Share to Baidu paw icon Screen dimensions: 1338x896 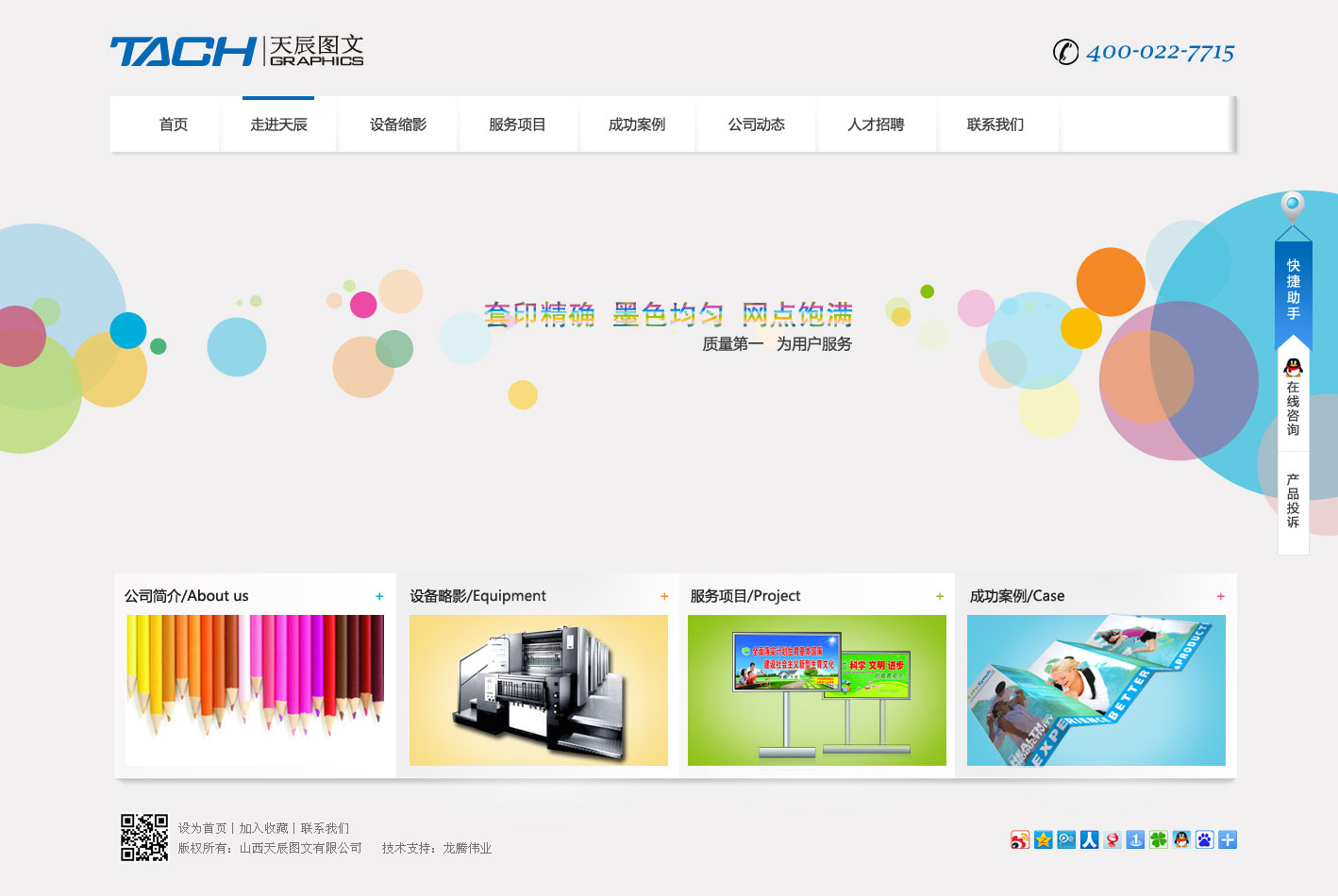coord(1205,839)
